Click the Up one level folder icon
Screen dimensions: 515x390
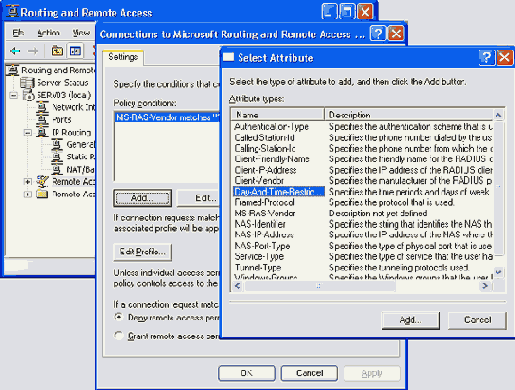(x=57, y=51)
